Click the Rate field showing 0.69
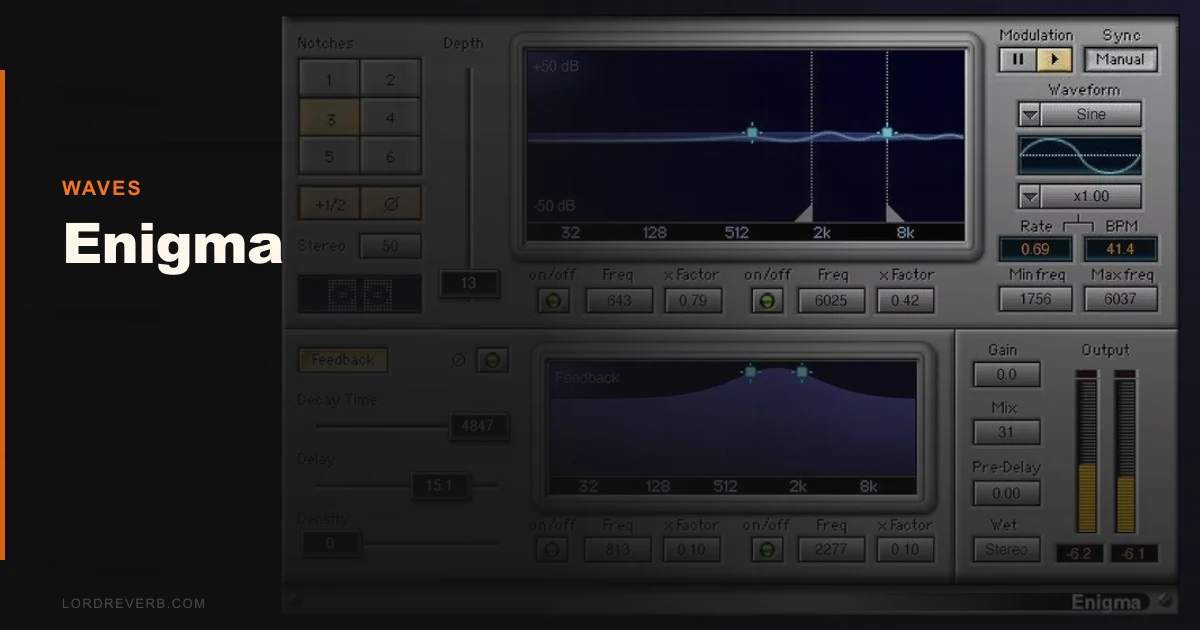1200x630 pixels. (1035, 249)
